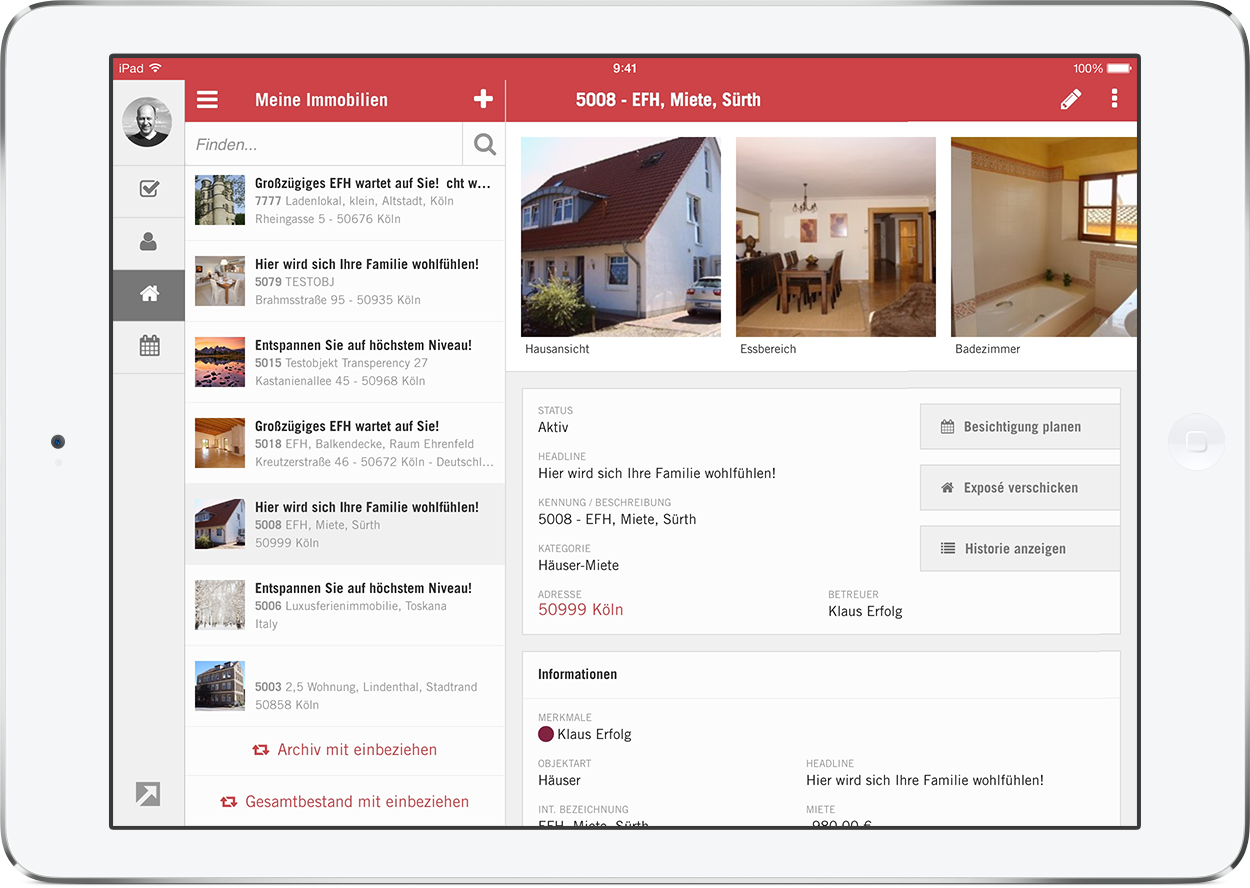1250x888 pixels.
Task: Open the hamburger menu in Meine Immobilien
Action: pos(207,100)
